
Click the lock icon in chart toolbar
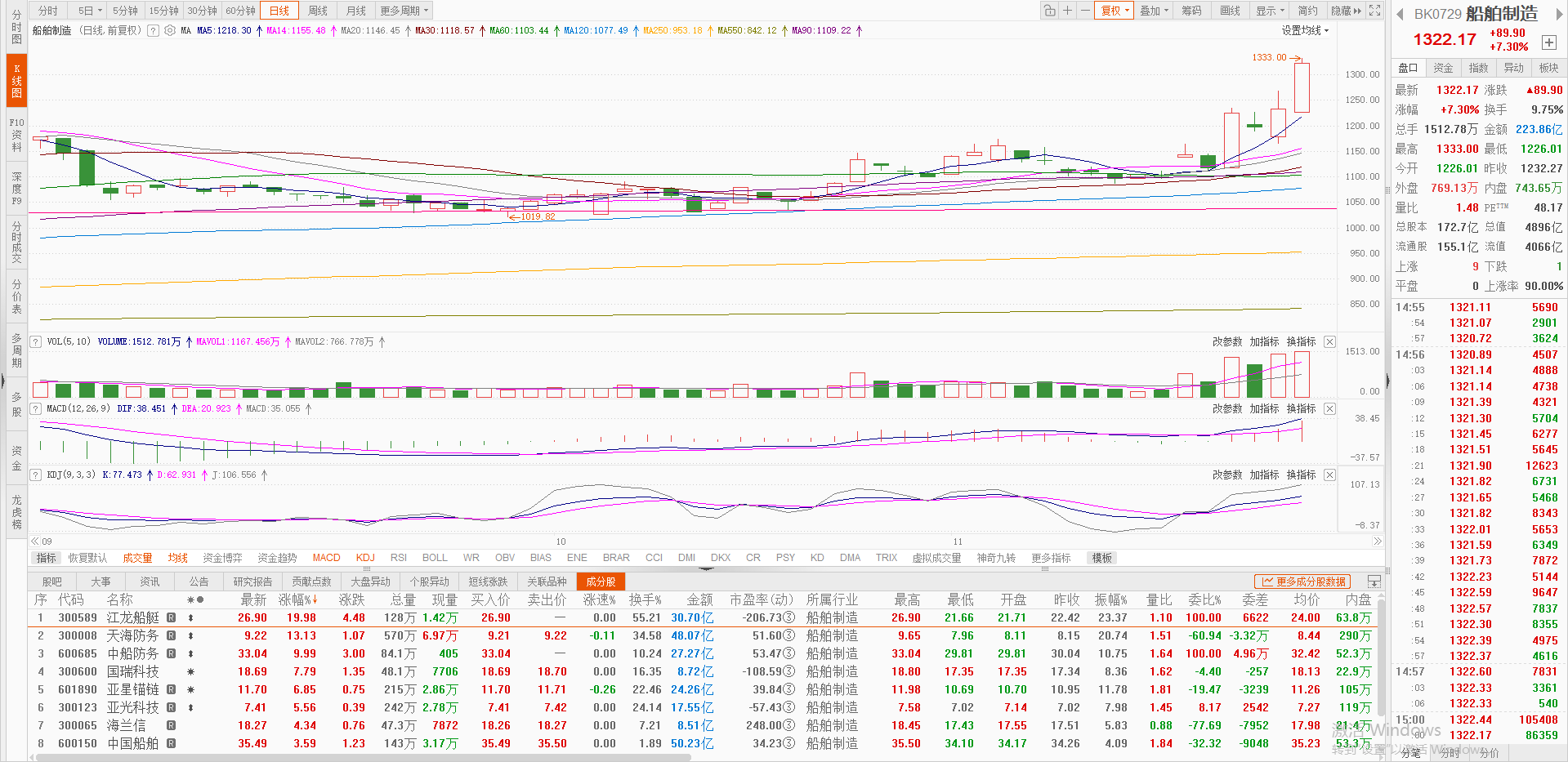click(x=1049, y=11)
